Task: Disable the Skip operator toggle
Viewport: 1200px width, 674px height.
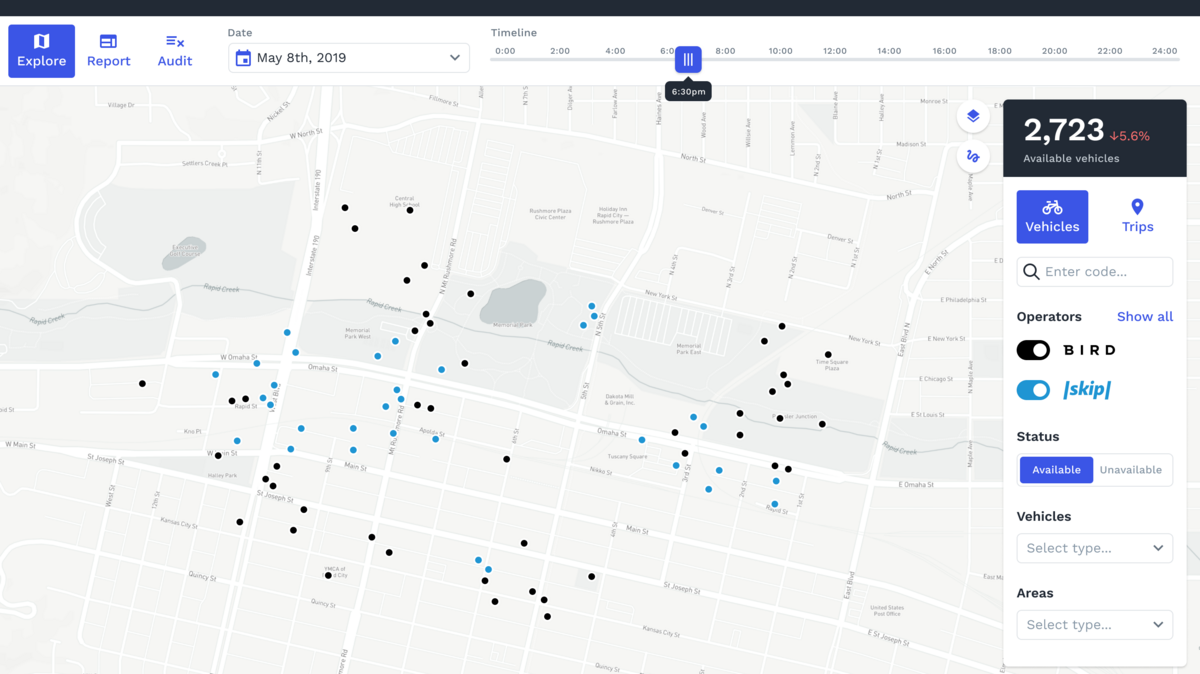Action: pos(1033,390)
